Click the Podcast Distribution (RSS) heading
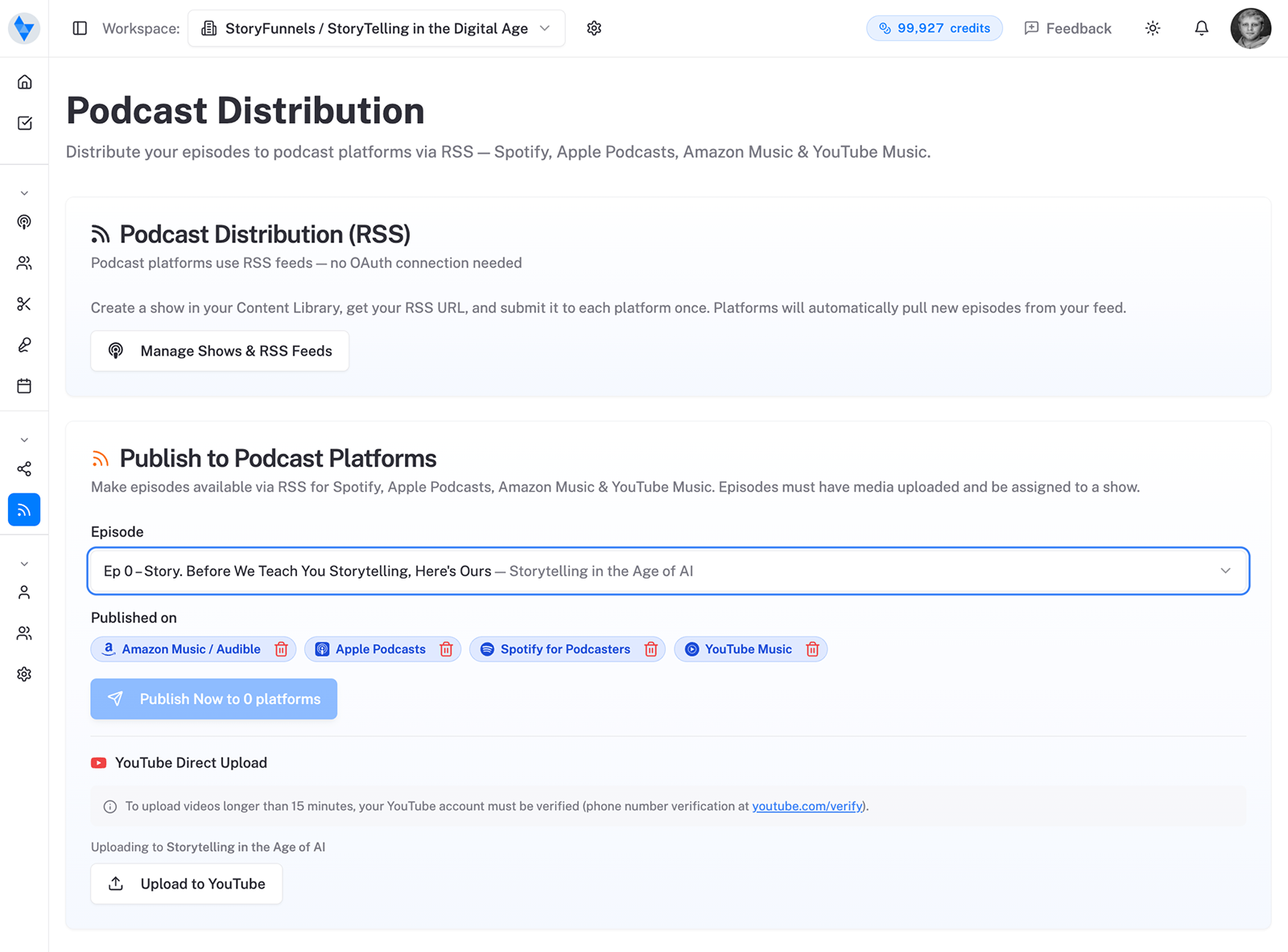This screenshot has height=952, width=1288. (x=265, y=234)
